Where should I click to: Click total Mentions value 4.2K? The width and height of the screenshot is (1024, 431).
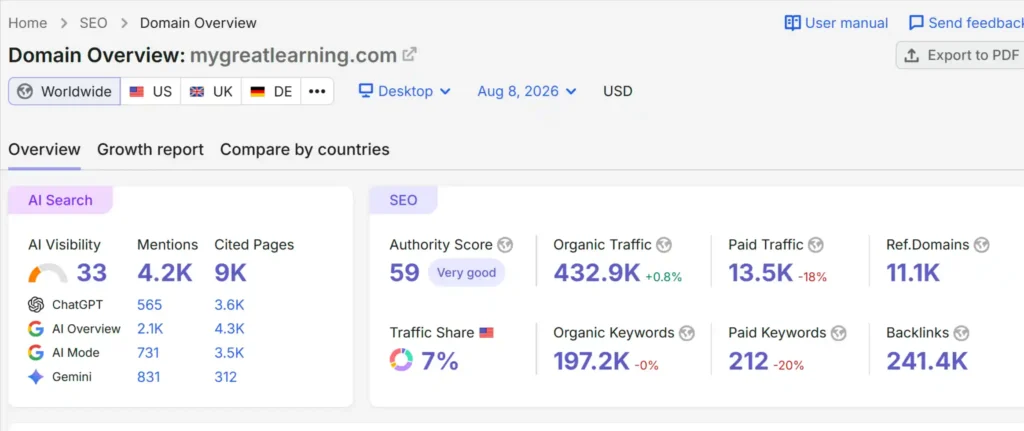coord(165,273)
